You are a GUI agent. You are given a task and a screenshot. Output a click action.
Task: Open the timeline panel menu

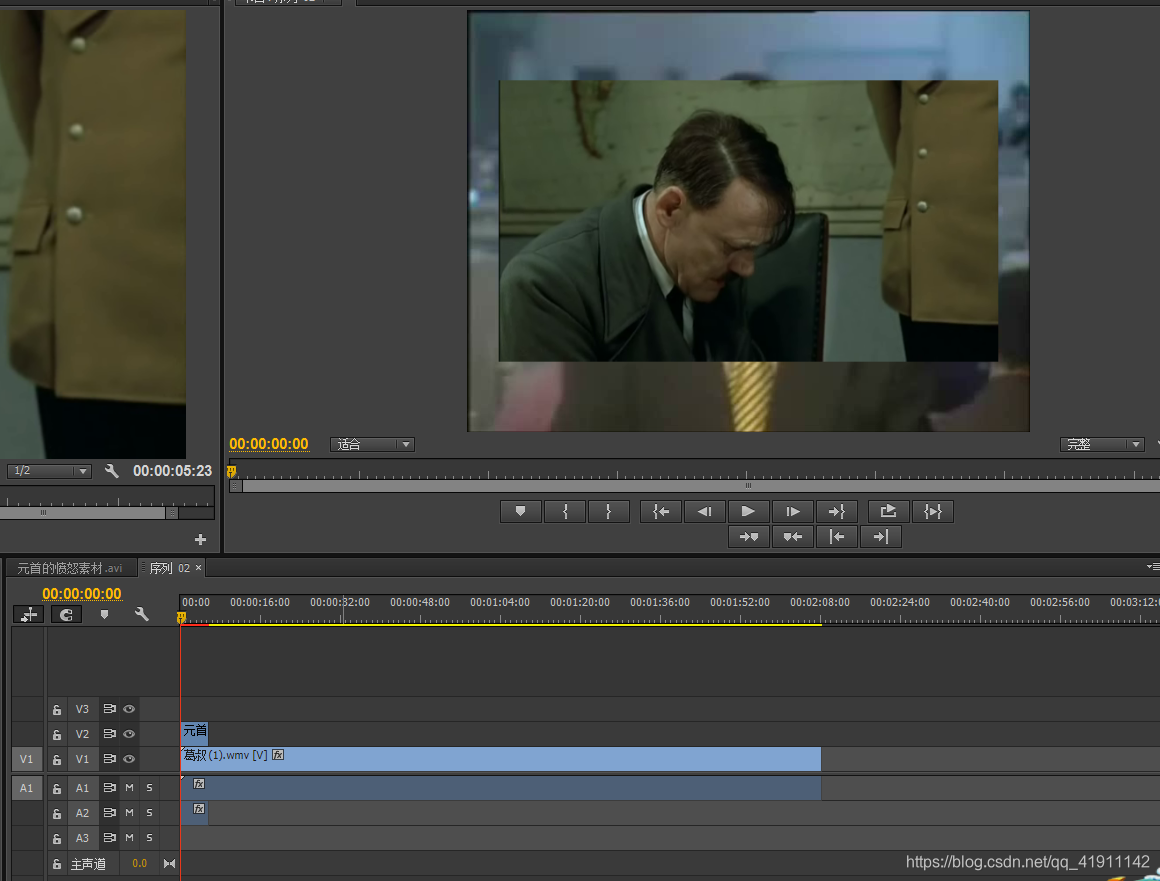[x=1153, y=567]
